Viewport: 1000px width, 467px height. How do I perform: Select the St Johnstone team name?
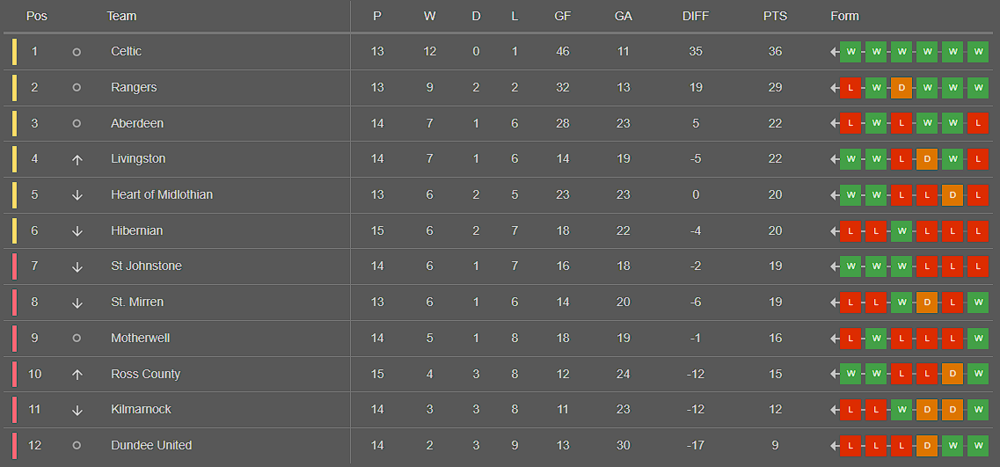146,266
